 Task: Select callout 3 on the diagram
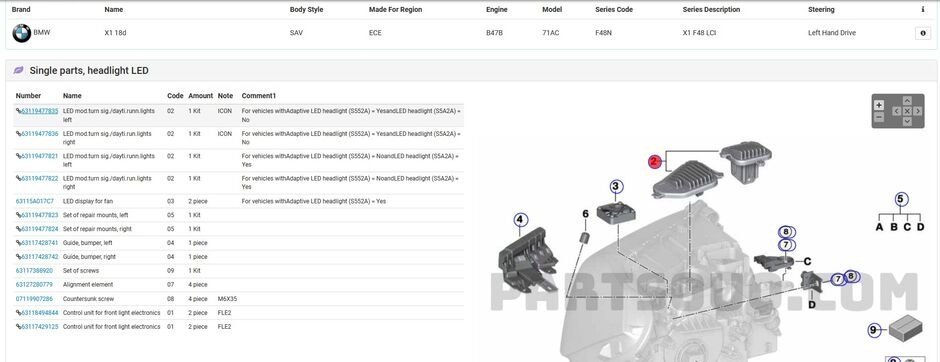coord(616,187)
